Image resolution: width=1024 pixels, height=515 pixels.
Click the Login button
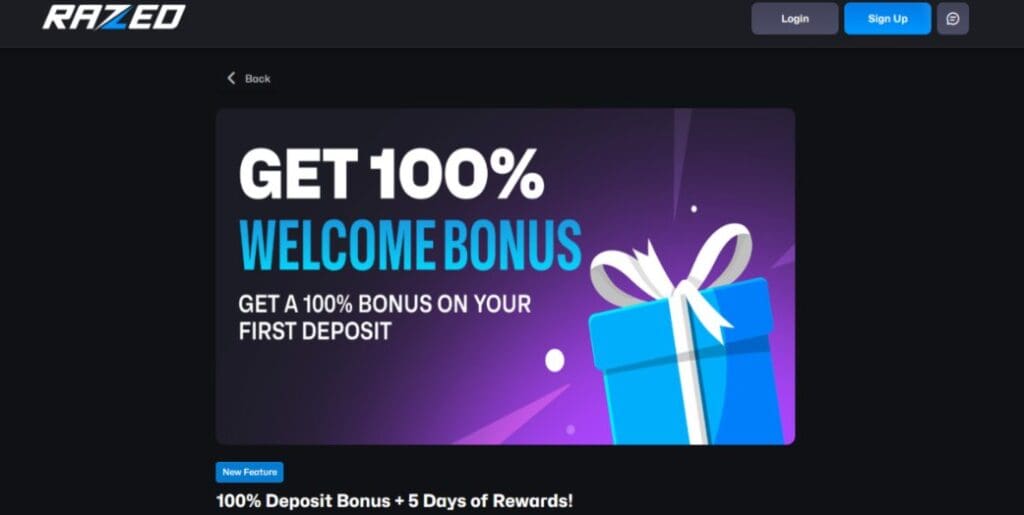(x=795, y=19)
